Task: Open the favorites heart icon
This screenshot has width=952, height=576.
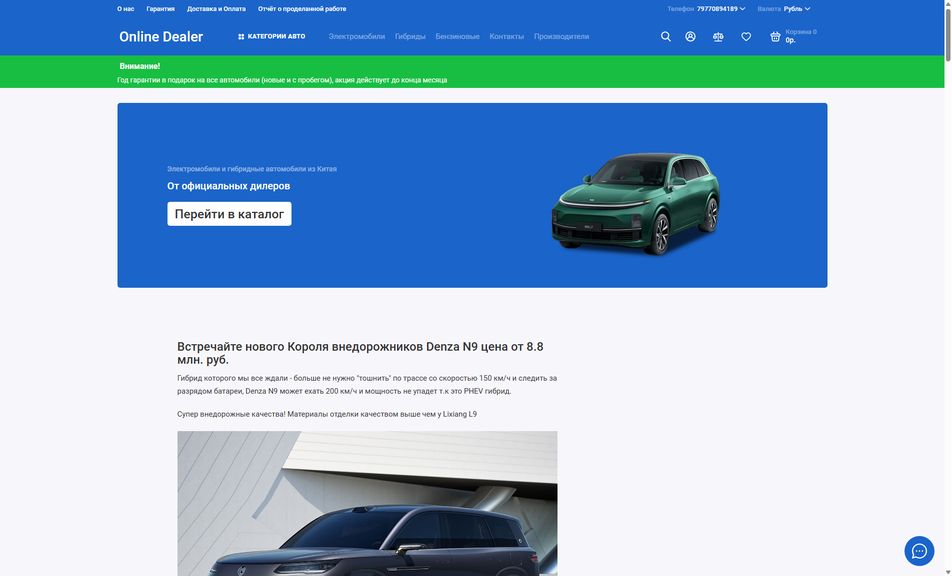Action: [746, 36]
